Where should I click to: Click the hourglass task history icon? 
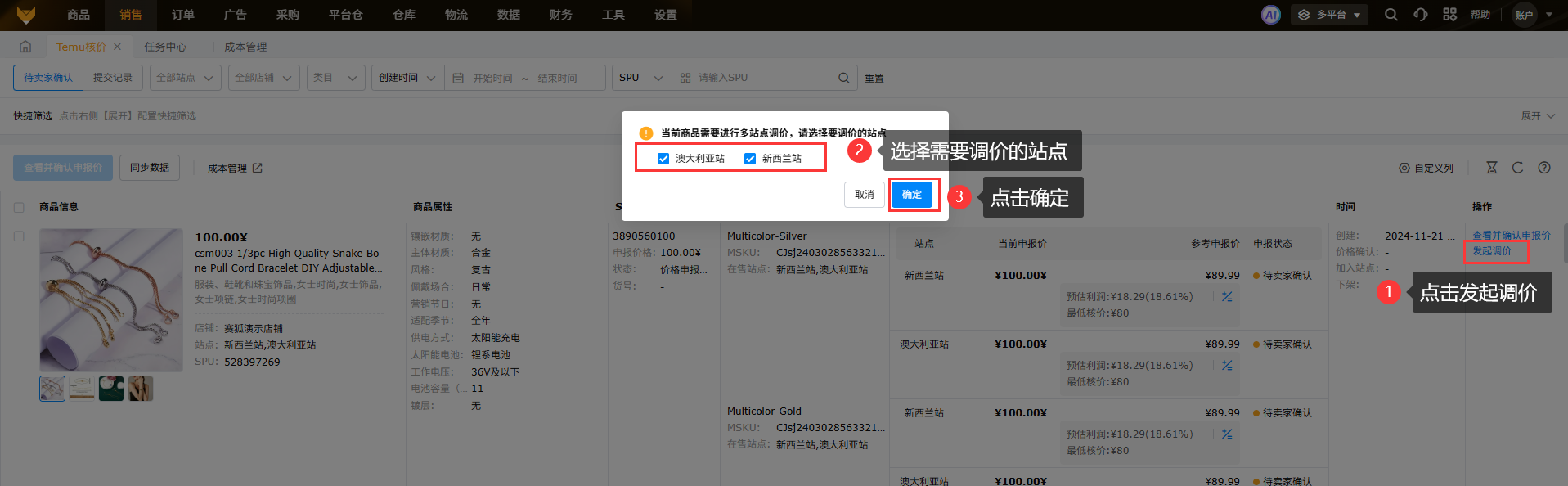[x=1491, y=168]
